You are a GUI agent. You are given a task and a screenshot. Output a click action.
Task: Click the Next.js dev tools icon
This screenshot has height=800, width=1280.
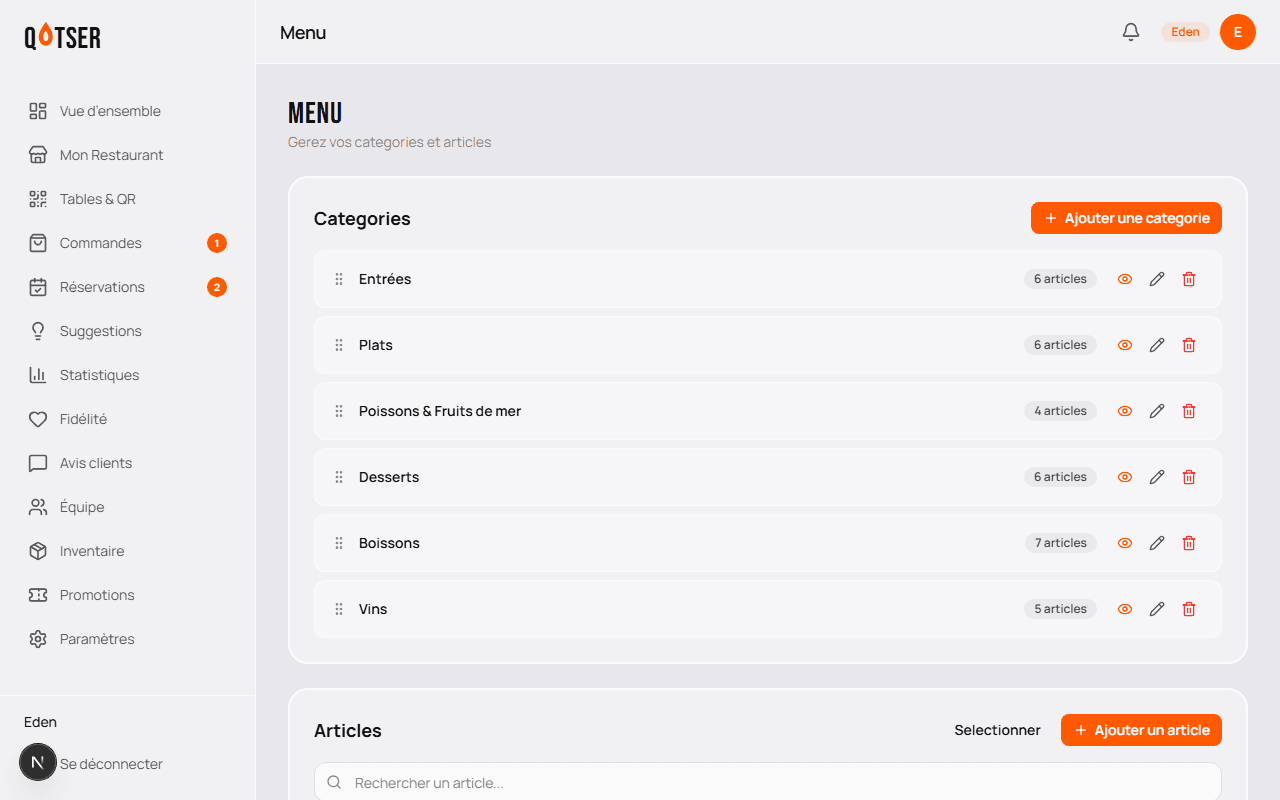click(x=38, y=762)
